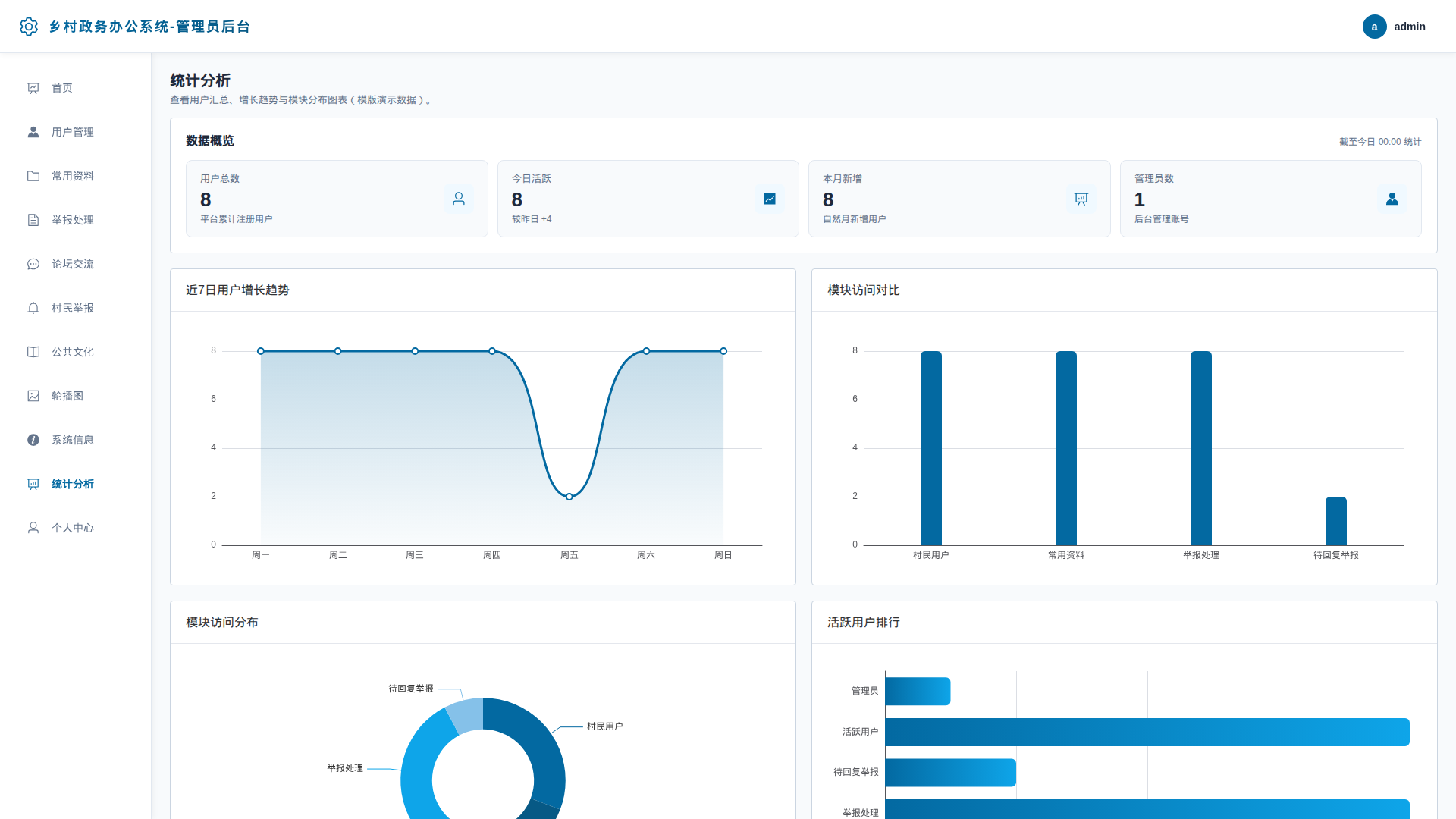Click the 周五 data point on the trend line
Image resolution: width=1456 pixels, height=819 pixels.
[570, 497]
